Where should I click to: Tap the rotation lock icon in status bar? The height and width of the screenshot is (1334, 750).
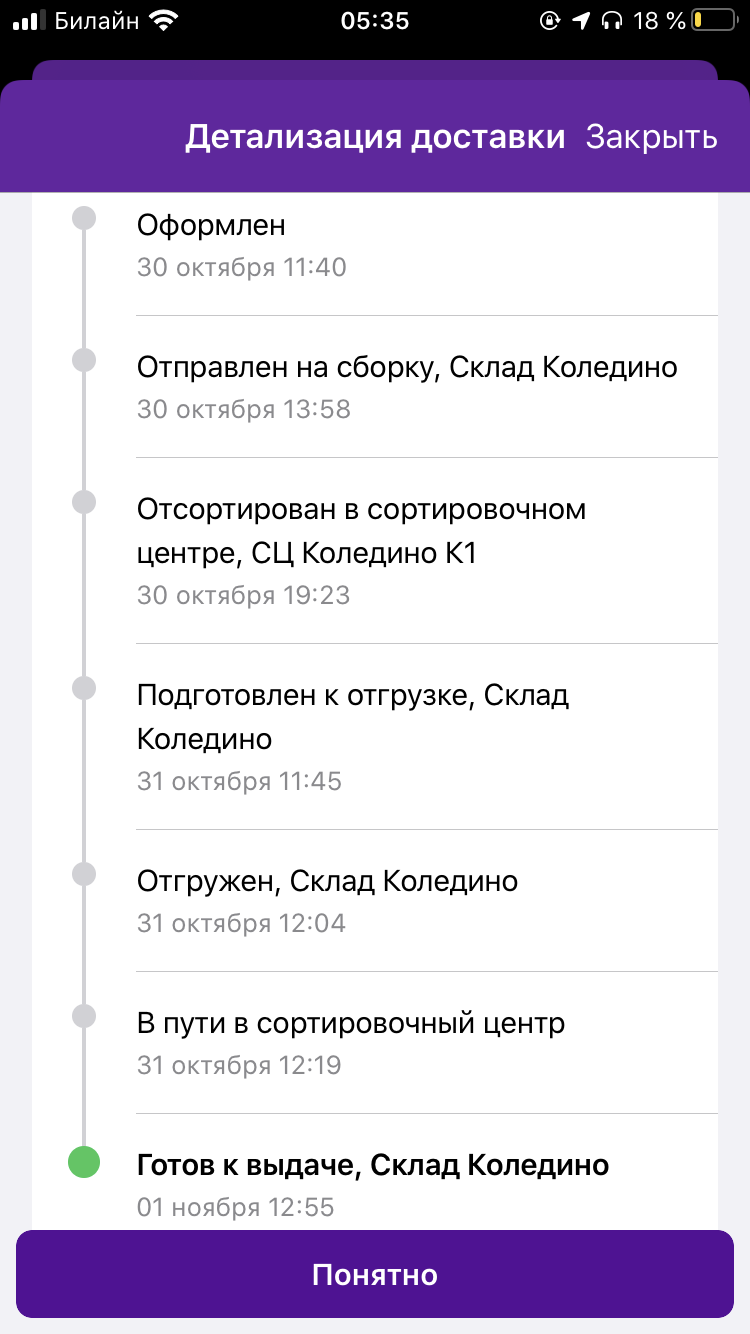click(549, 20)
